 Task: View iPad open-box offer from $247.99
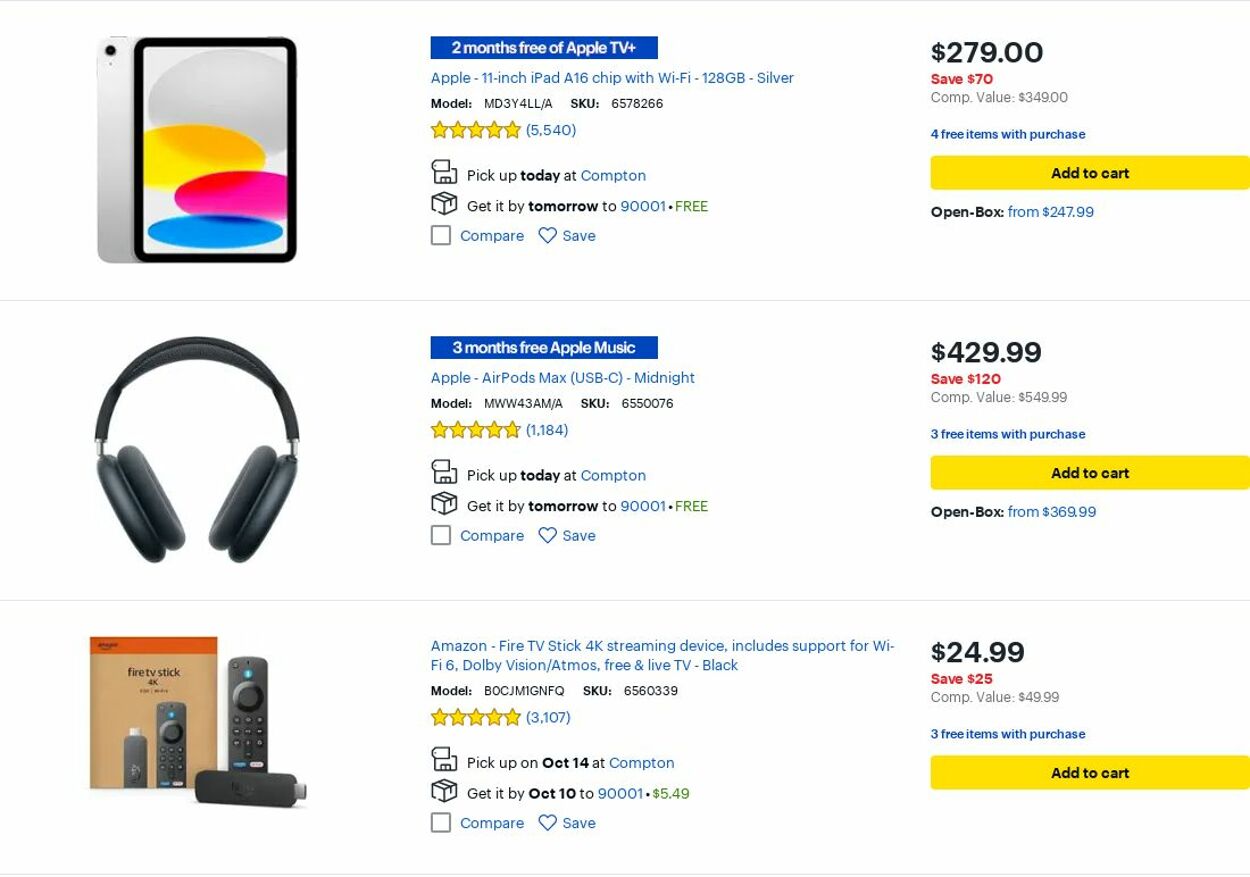[1050, 212]
